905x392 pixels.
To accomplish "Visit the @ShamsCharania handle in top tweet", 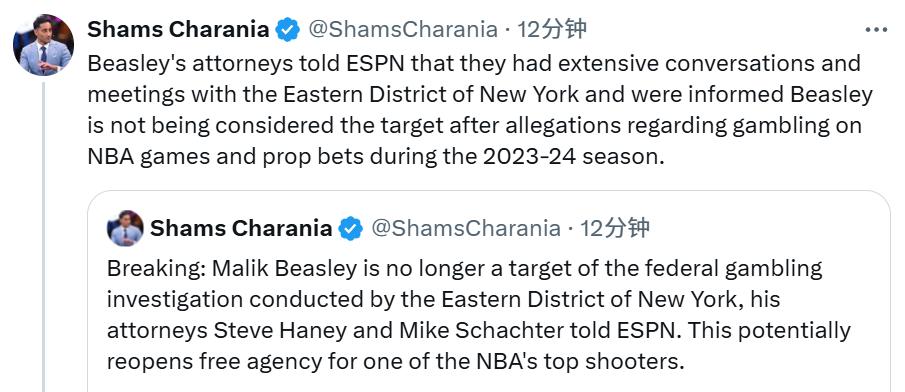I will click(403, 29).
